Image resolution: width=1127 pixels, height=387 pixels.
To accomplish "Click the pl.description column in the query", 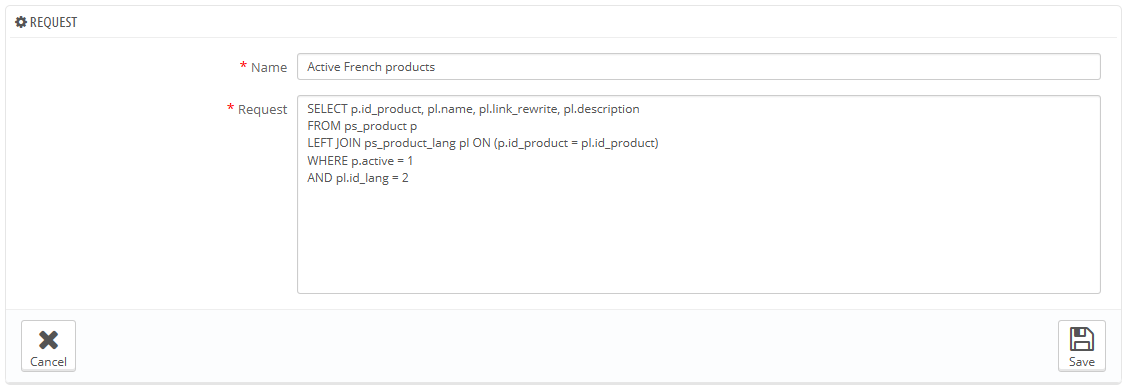I will (602, 109).
